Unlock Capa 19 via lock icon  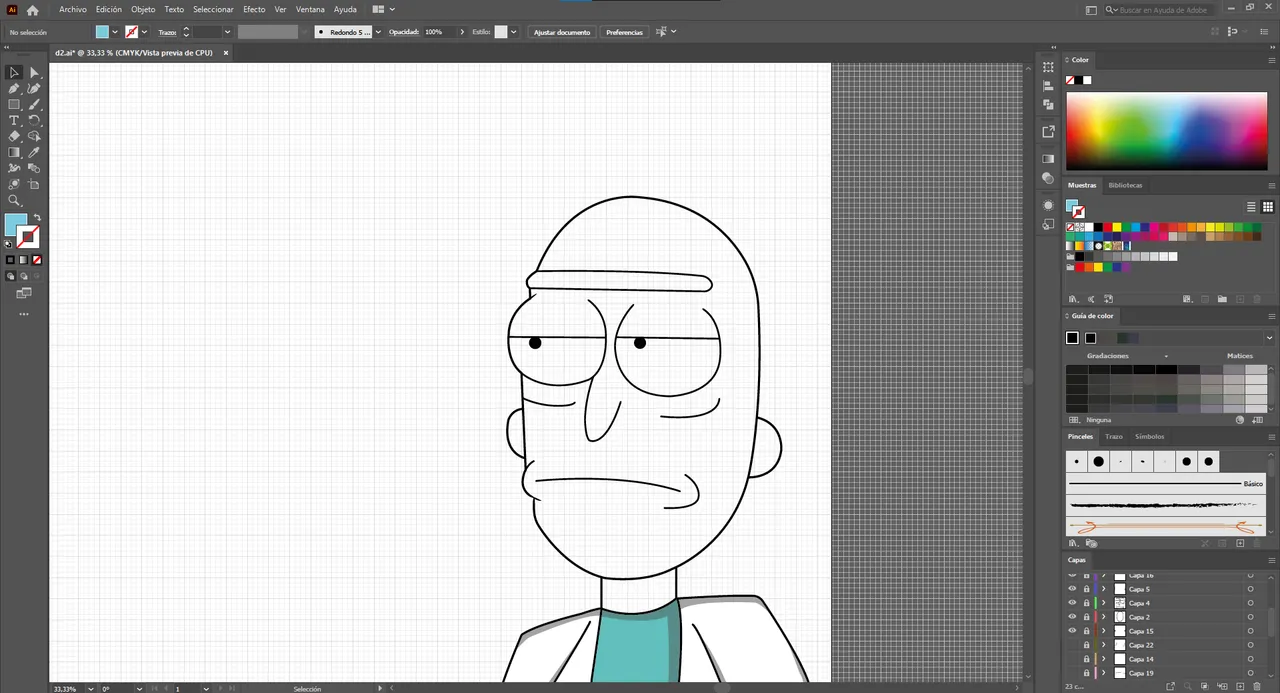click(x=1086, y=673)
